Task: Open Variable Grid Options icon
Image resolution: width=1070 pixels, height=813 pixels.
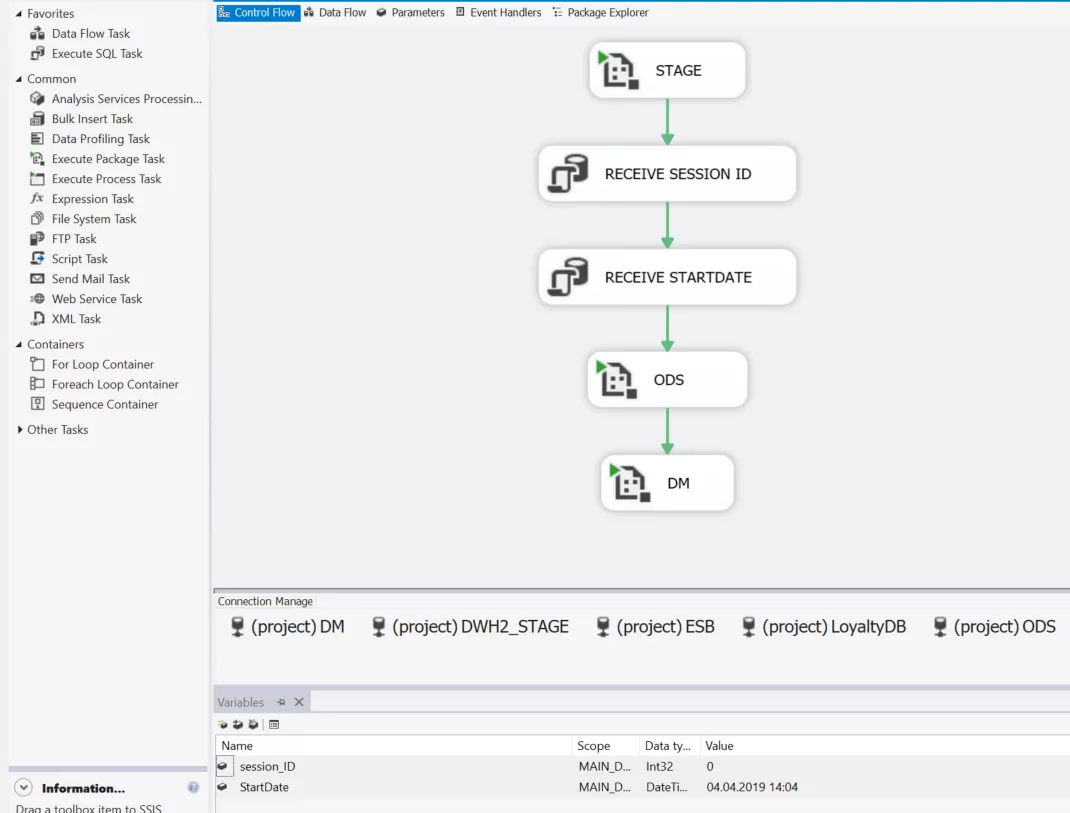Action: 274,724
